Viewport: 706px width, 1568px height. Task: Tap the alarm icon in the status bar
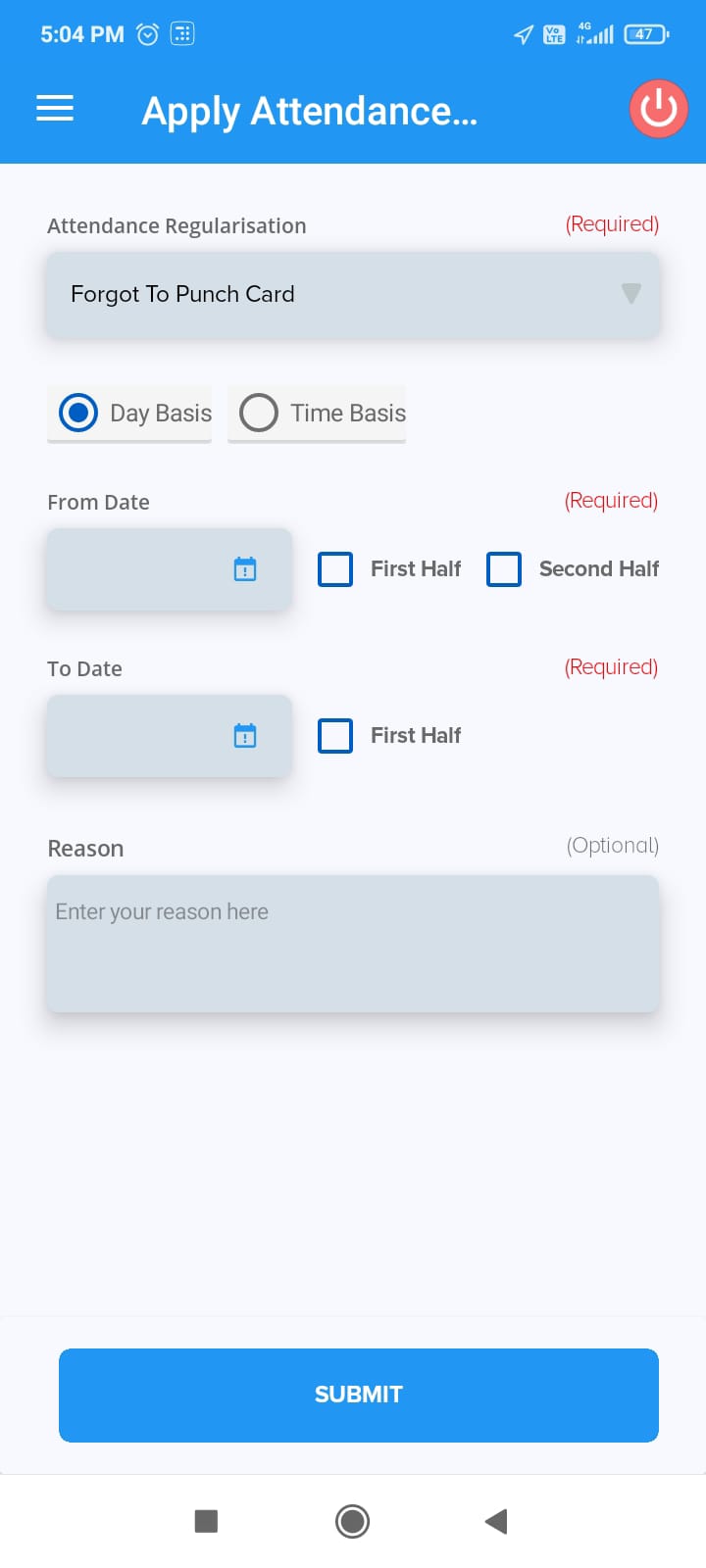147,32
